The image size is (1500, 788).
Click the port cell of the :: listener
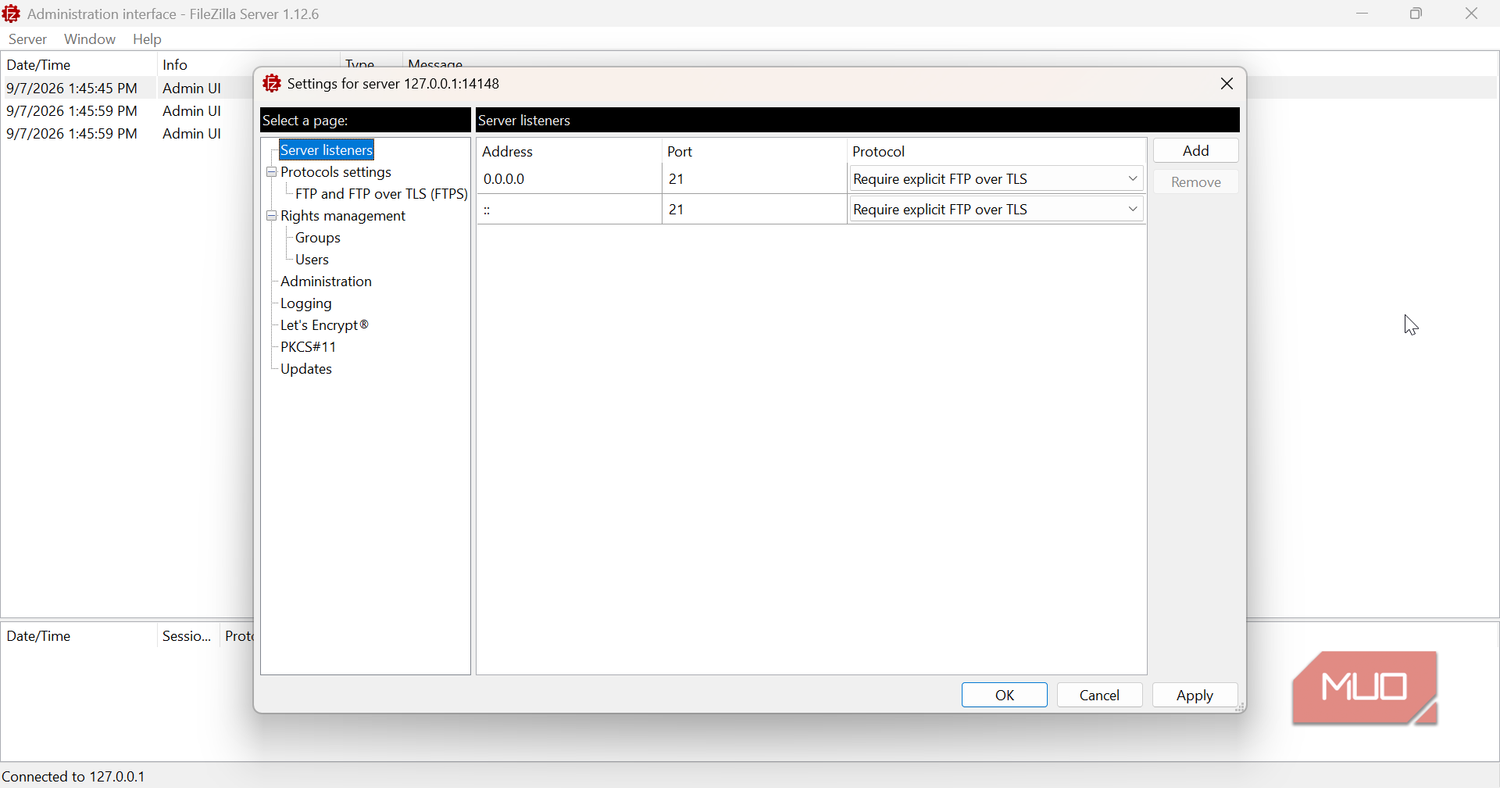[755, 210]
